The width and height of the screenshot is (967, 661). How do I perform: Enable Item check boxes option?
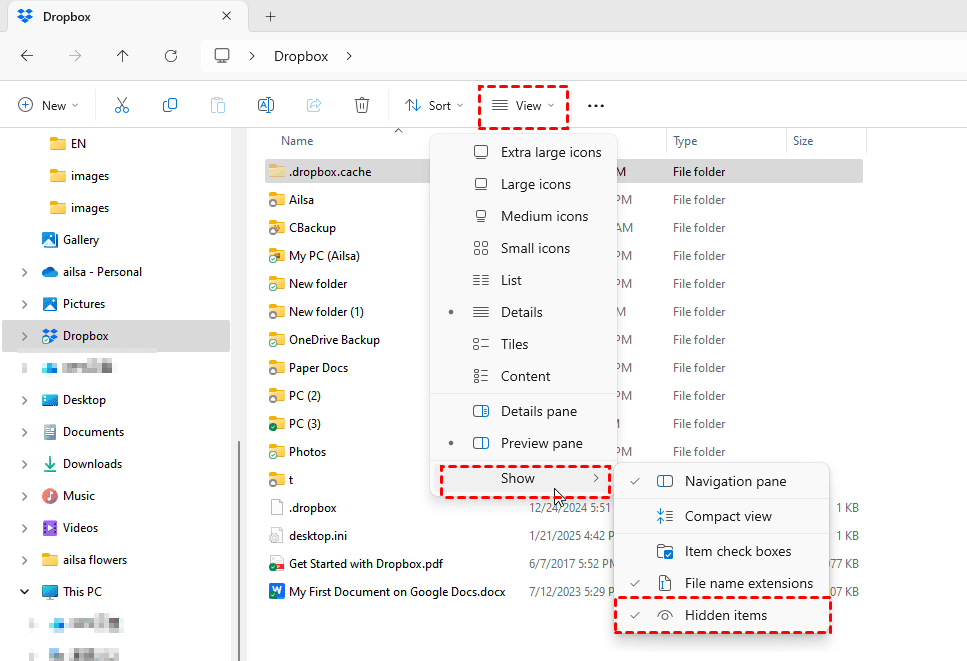[737, 551]
